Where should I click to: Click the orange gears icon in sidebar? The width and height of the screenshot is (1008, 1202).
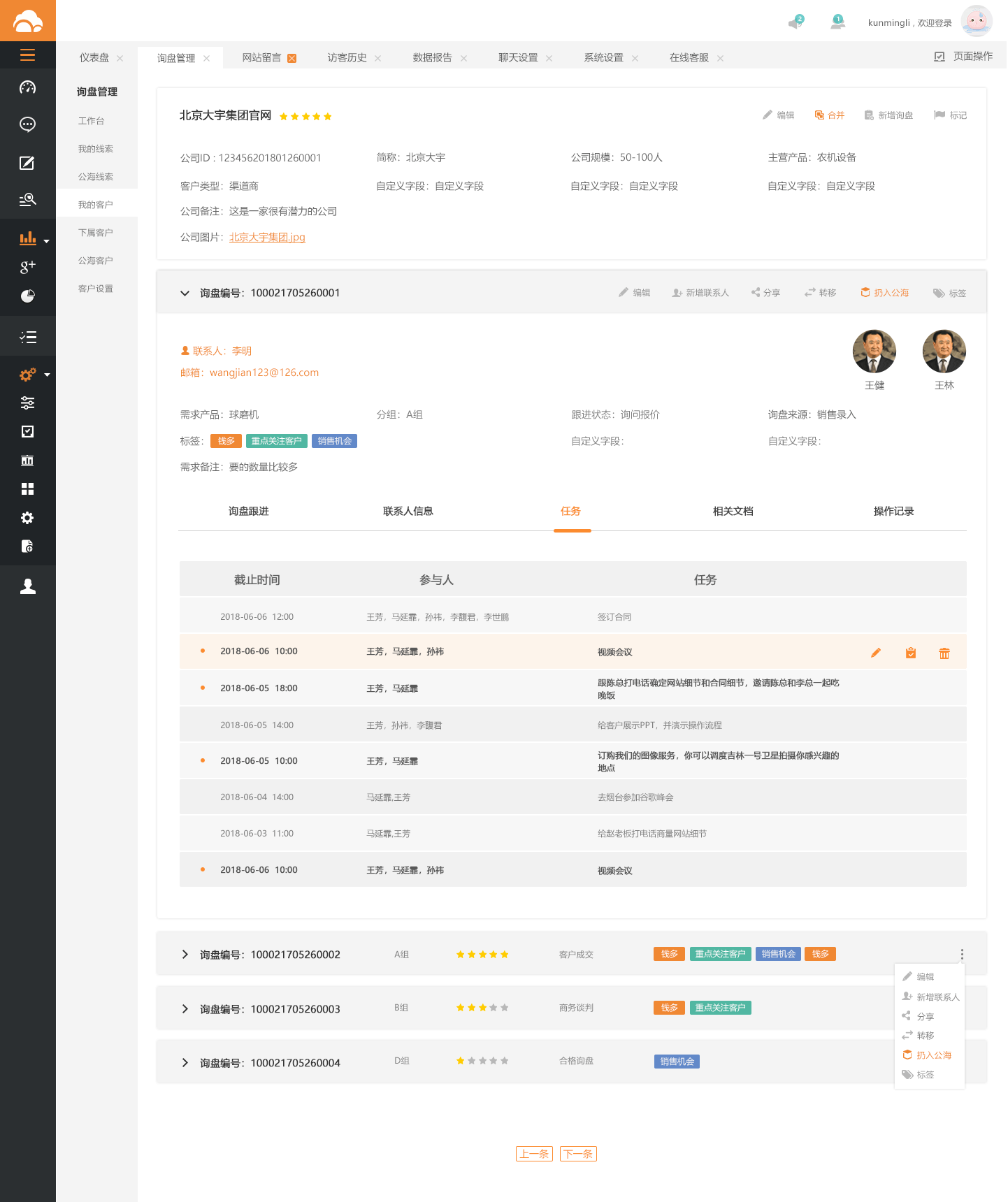27,375
